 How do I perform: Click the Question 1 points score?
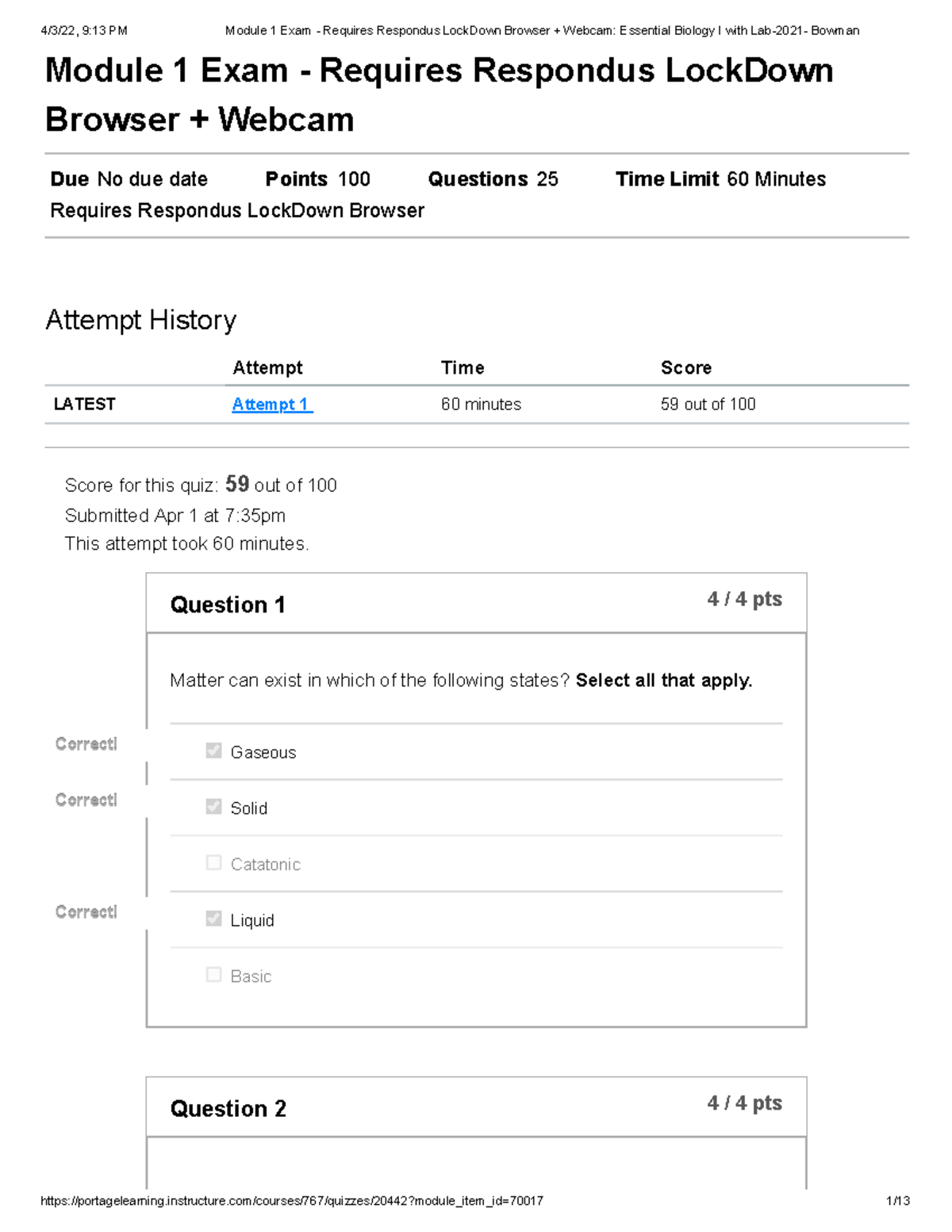coord(744,600)
